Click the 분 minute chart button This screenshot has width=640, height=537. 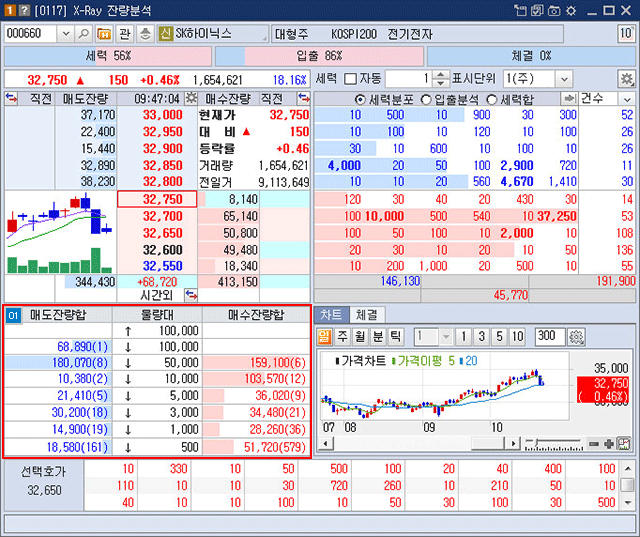click(x=377, y=337)
